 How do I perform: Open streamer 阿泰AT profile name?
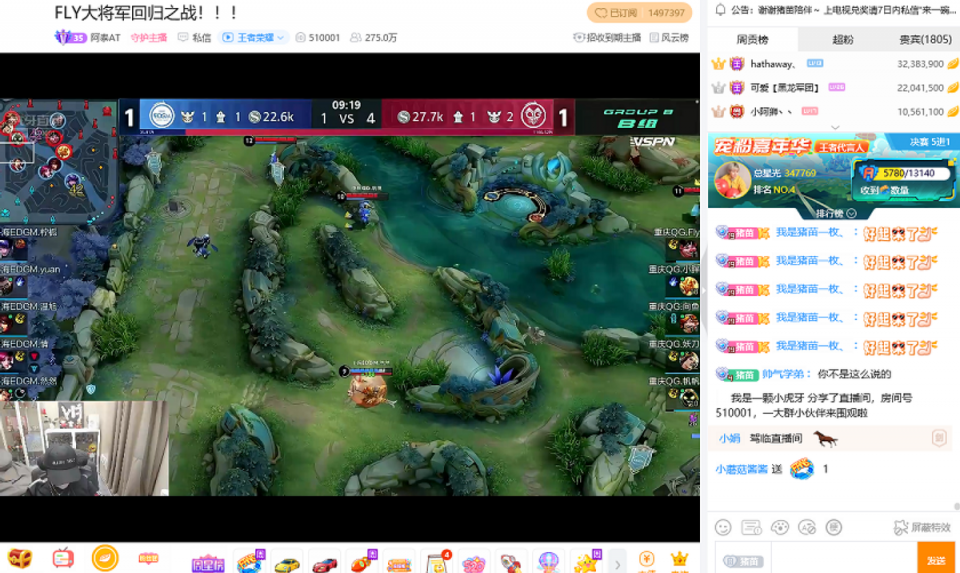105,37
